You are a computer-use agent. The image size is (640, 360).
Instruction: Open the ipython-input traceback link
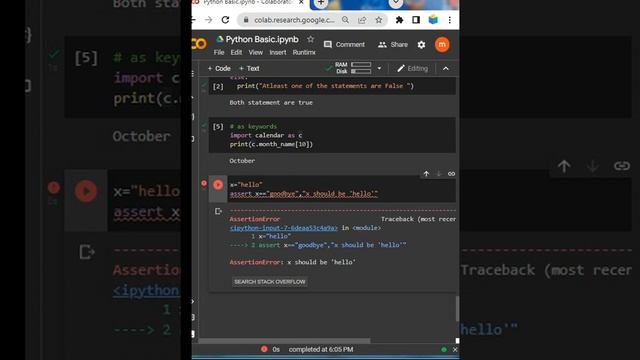284,228
